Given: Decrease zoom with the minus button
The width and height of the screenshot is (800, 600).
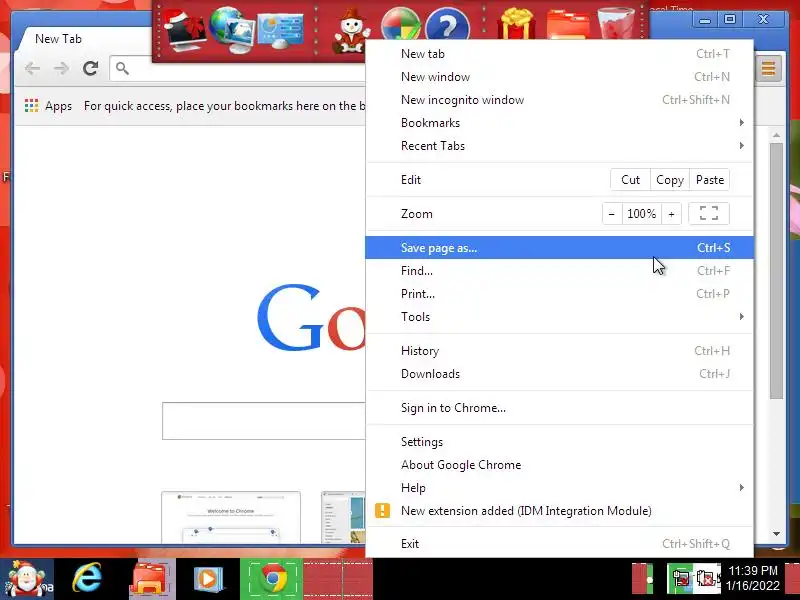Looking at the screenshot, I should click(x=612, y=213).
